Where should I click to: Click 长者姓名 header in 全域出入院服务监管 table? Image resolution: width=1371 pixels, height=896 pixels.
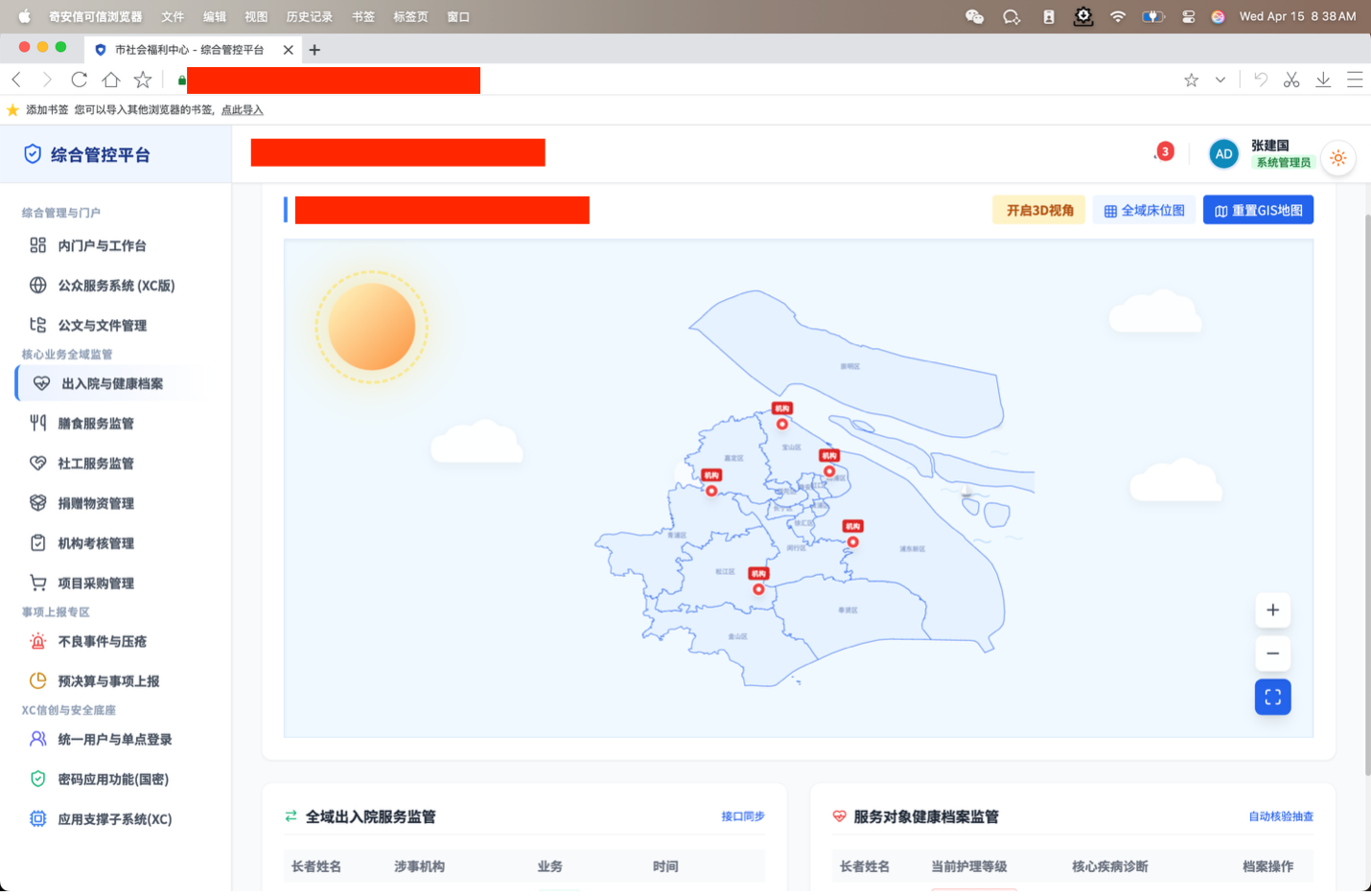tap(316, 866)
